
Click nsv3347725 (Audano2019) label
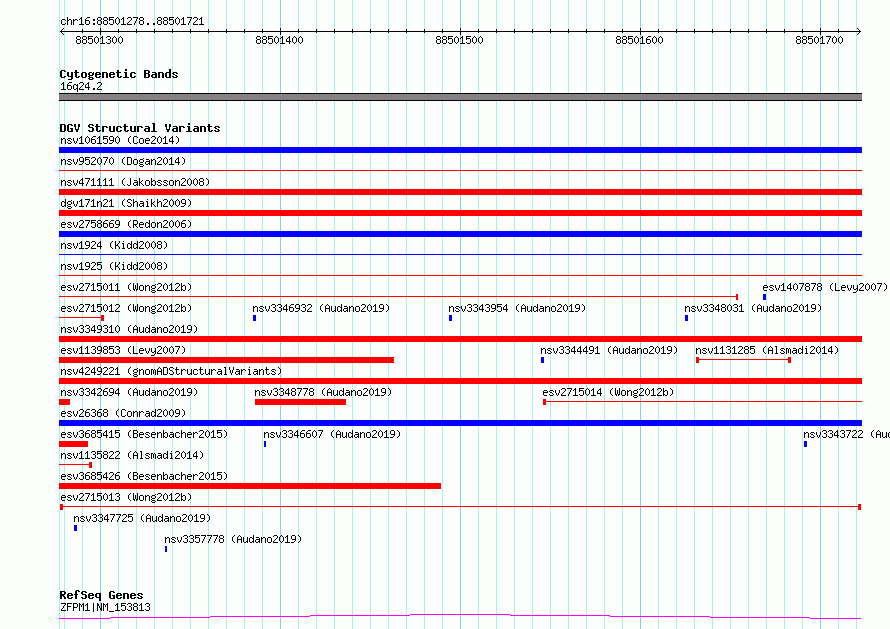pos(142,518)
